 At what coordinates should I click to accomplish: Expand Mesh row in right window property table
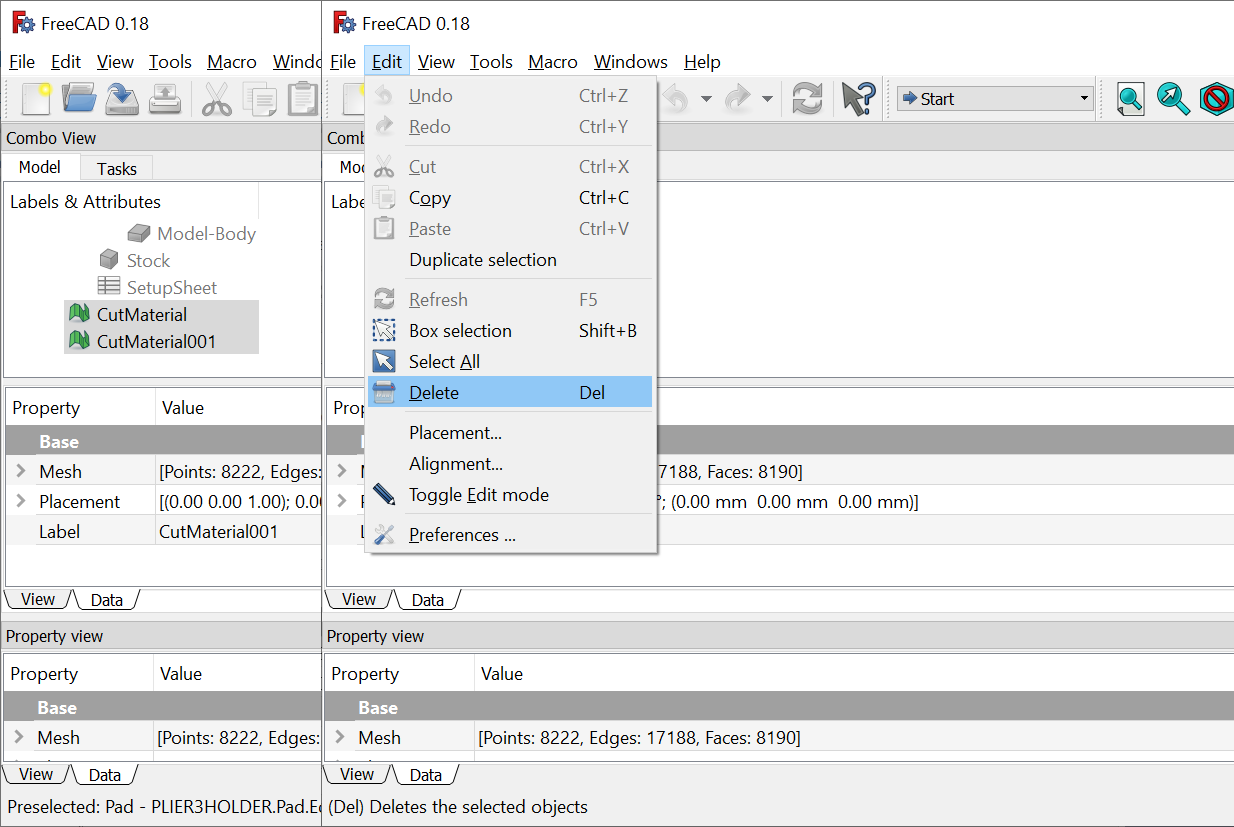pyautogui.click(x=342, y=471)
